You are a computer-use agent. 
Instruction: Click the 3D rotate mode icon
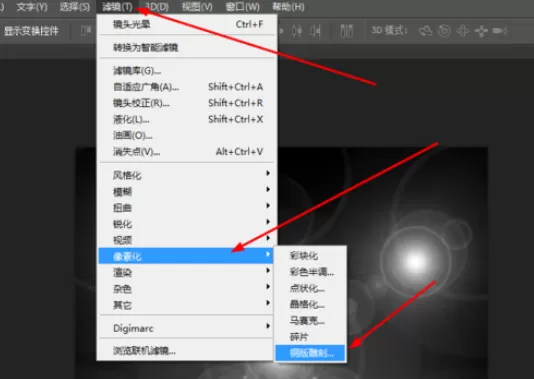click(x=425, y=31)
